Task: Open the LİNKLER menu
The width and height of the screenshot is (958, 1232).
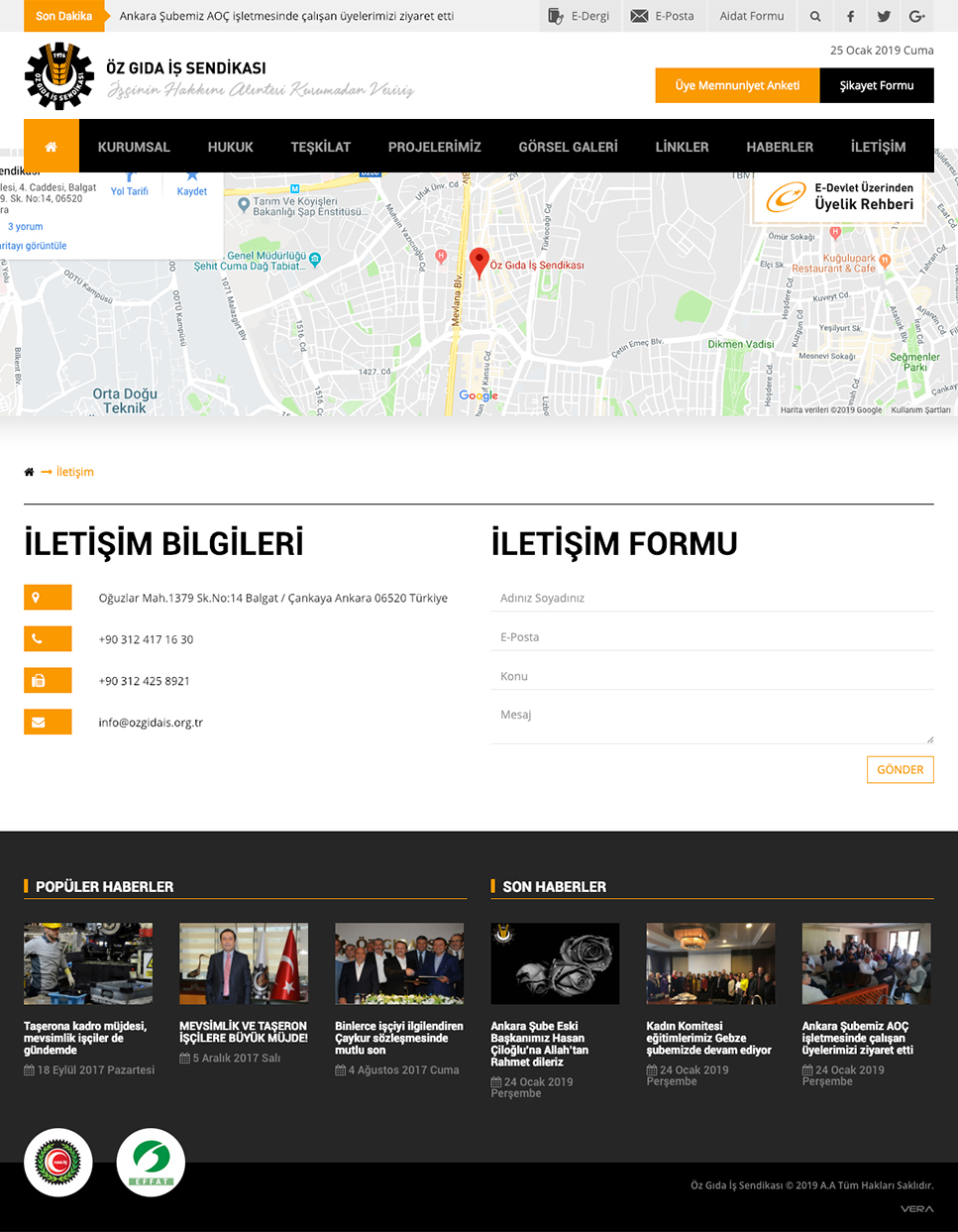Action: (x=683, y=147)
